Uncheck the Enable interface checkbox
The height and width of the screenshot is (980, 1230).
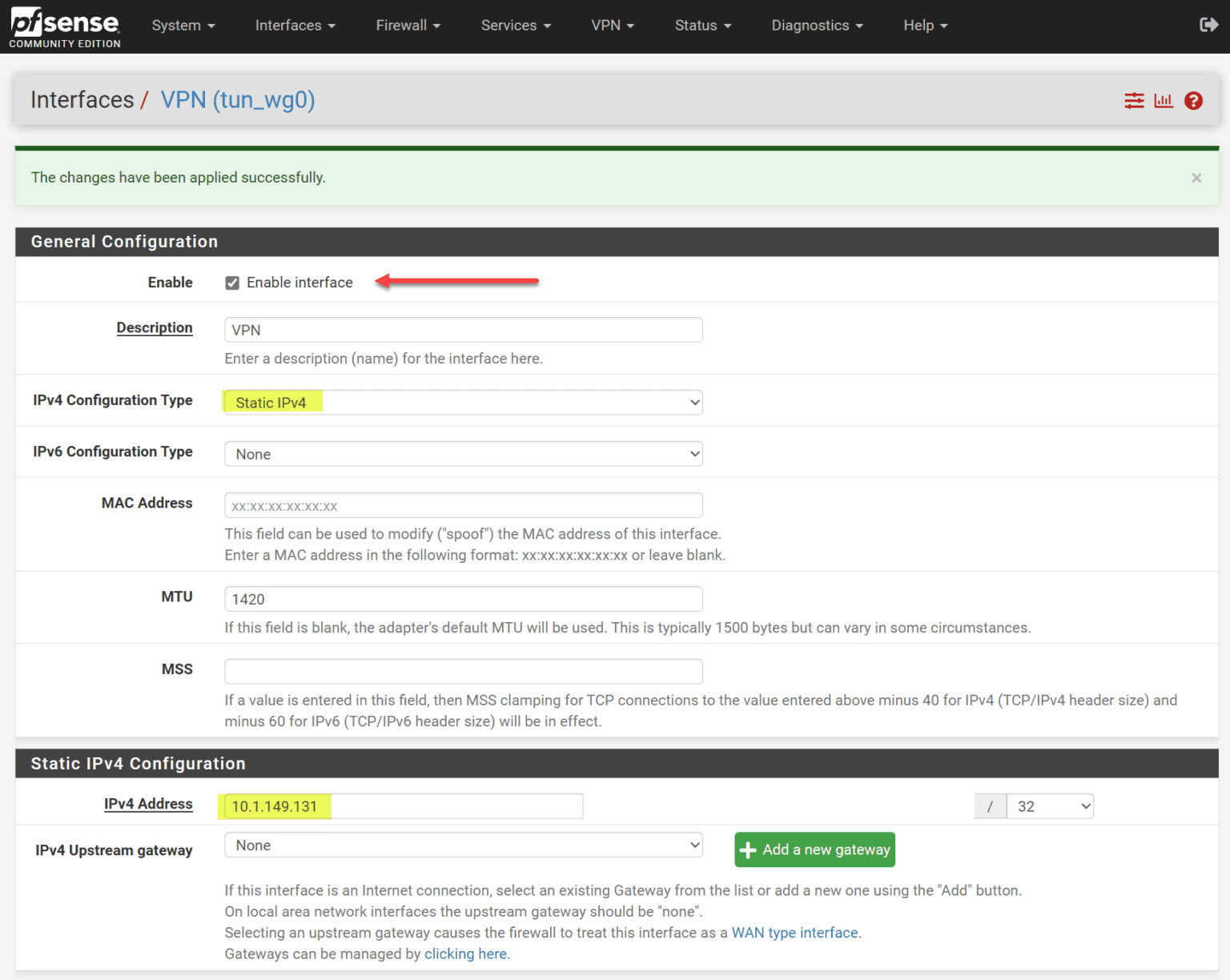(232, 283)
